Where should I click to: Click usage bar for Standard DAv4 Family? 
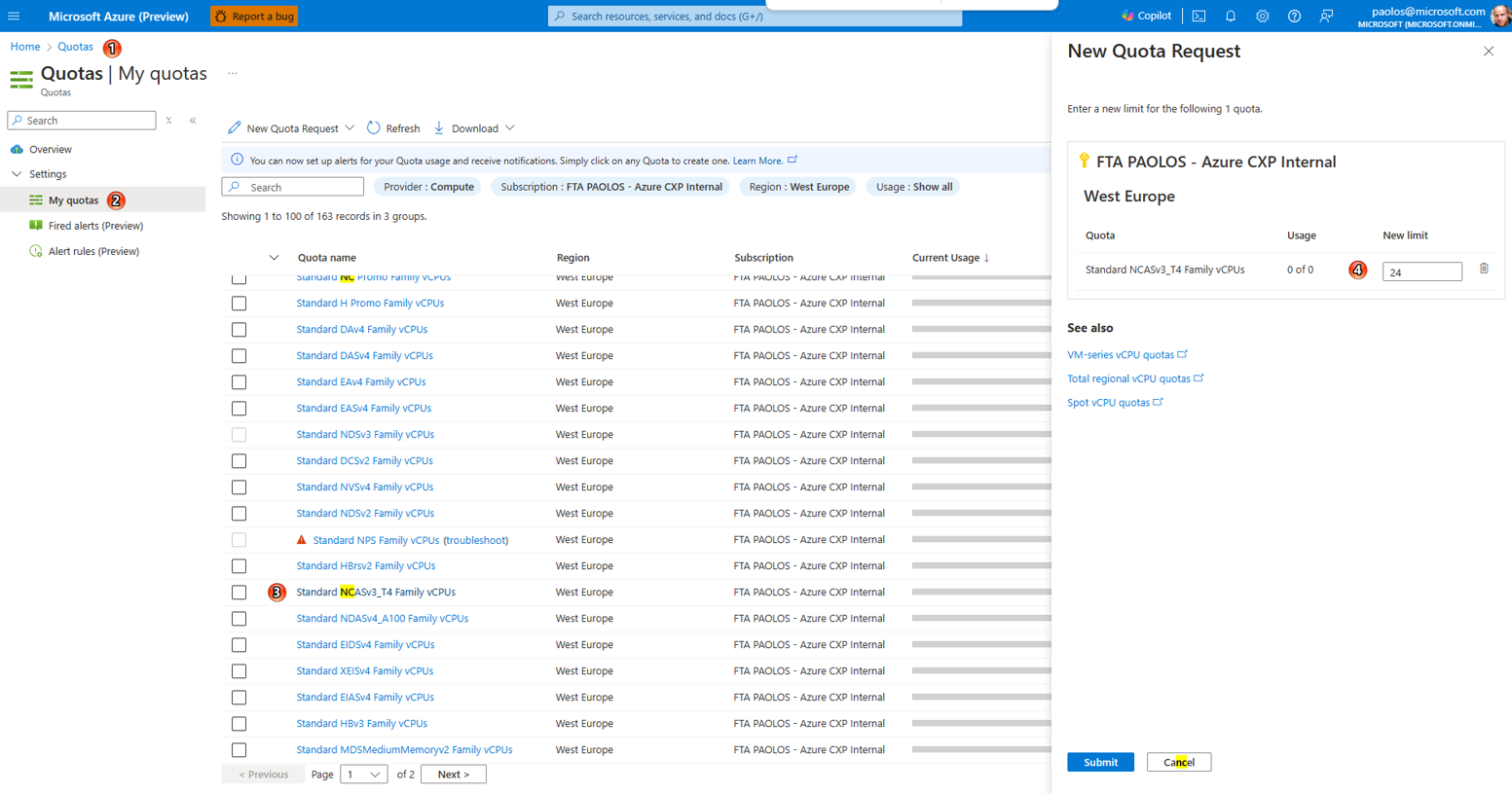click(981, 329)
